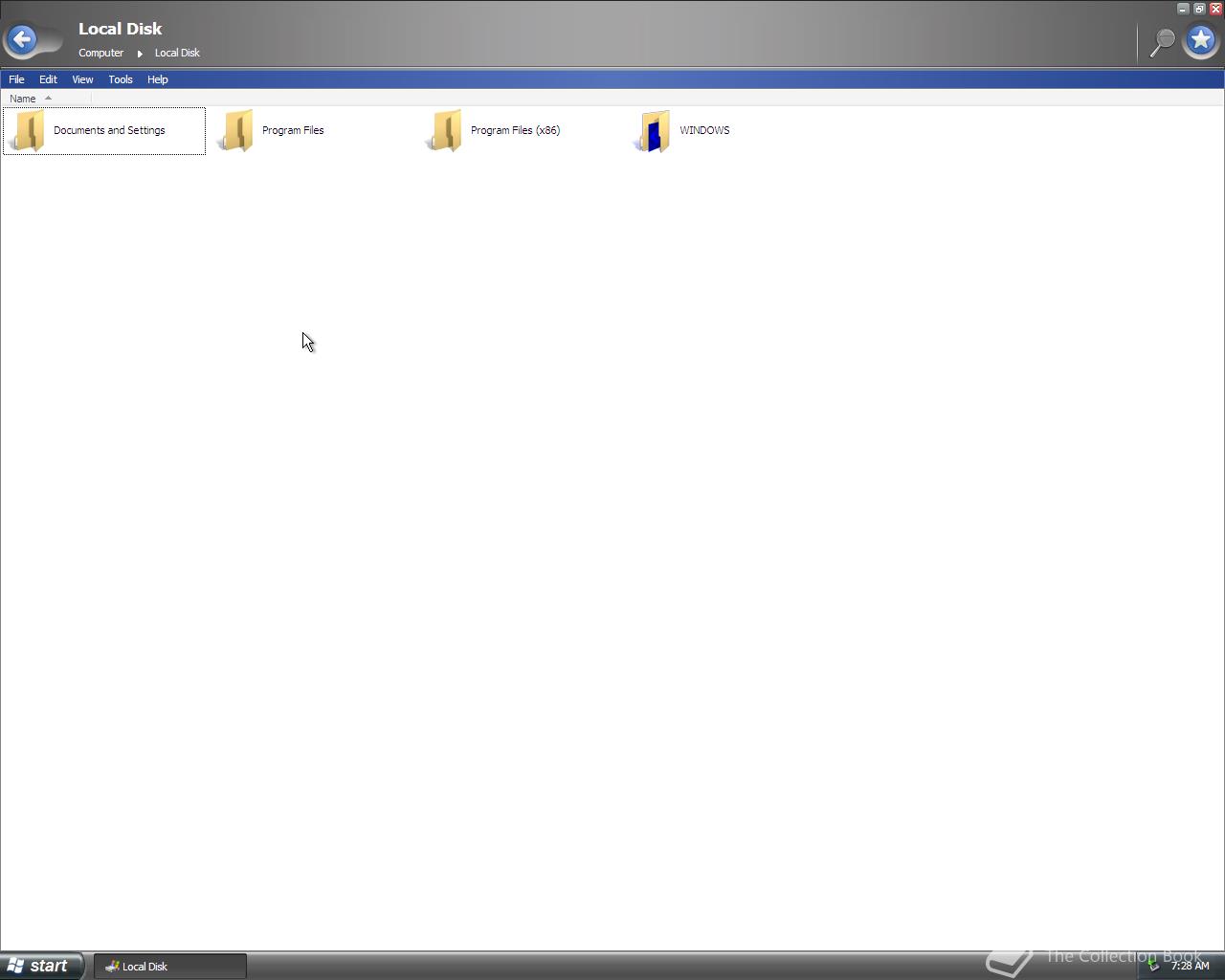
Task: Select the Program Files (x86) folder icon
Action: pyautogui.click(x=445, y=131)
